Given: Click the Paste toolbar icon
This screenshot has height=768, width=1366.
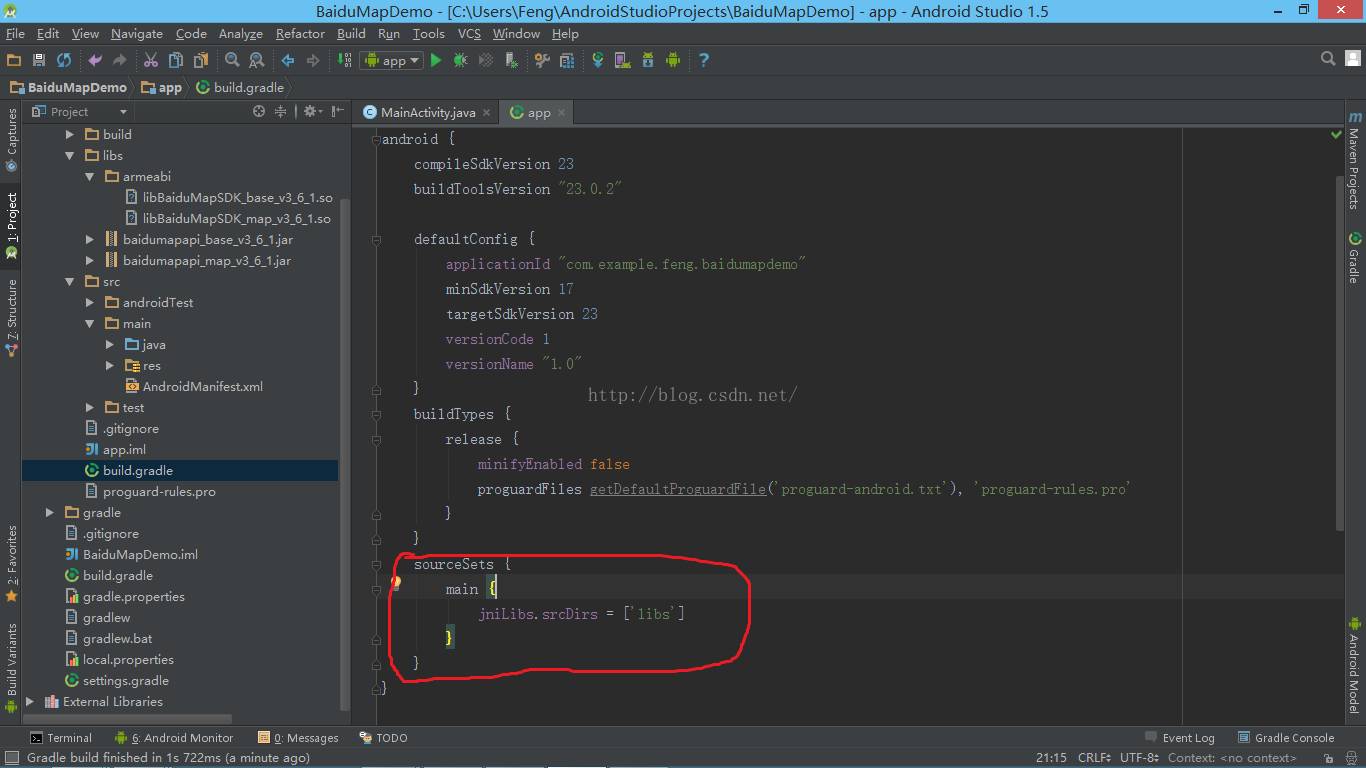Looking at the screenshot, I should point(201,60).
